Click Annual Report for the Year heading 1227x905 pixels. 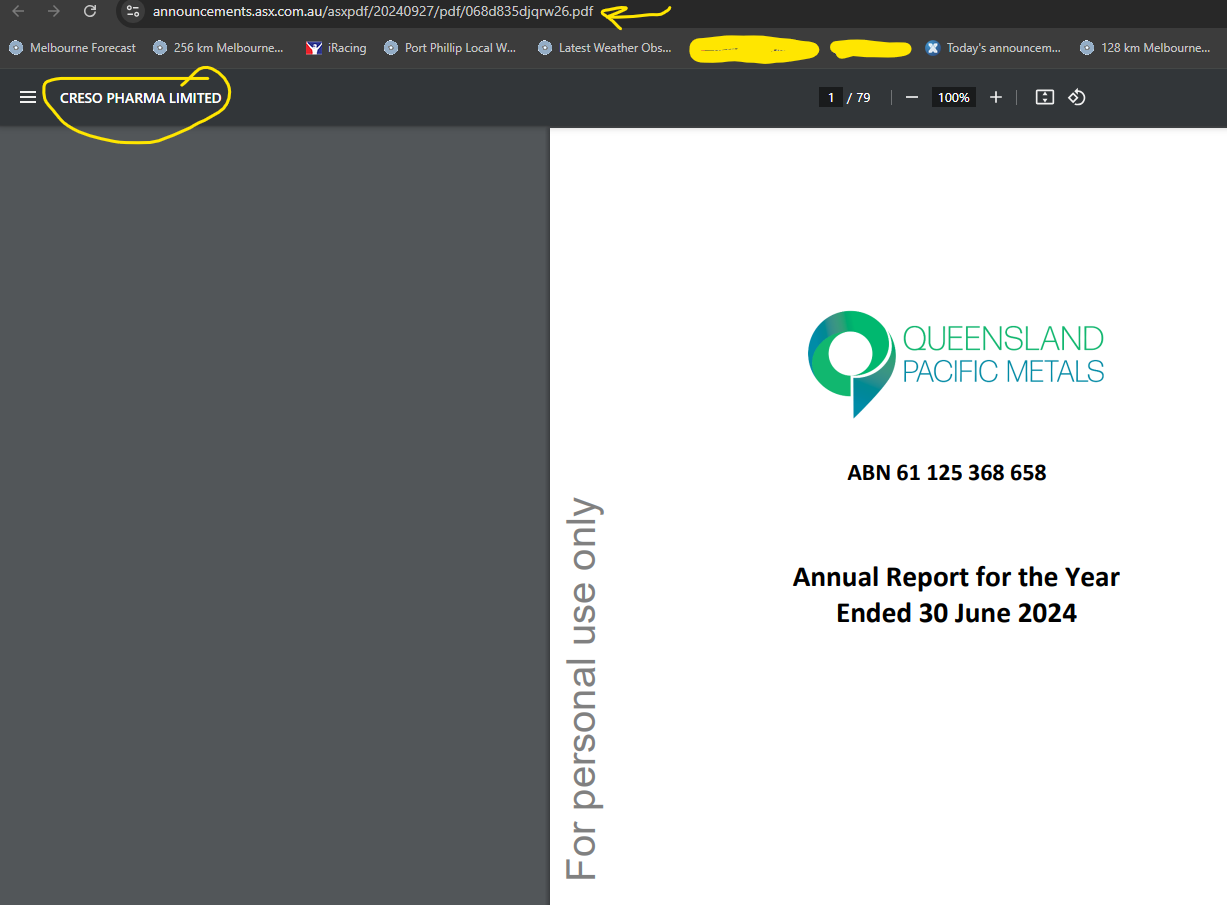pos(956,577)
